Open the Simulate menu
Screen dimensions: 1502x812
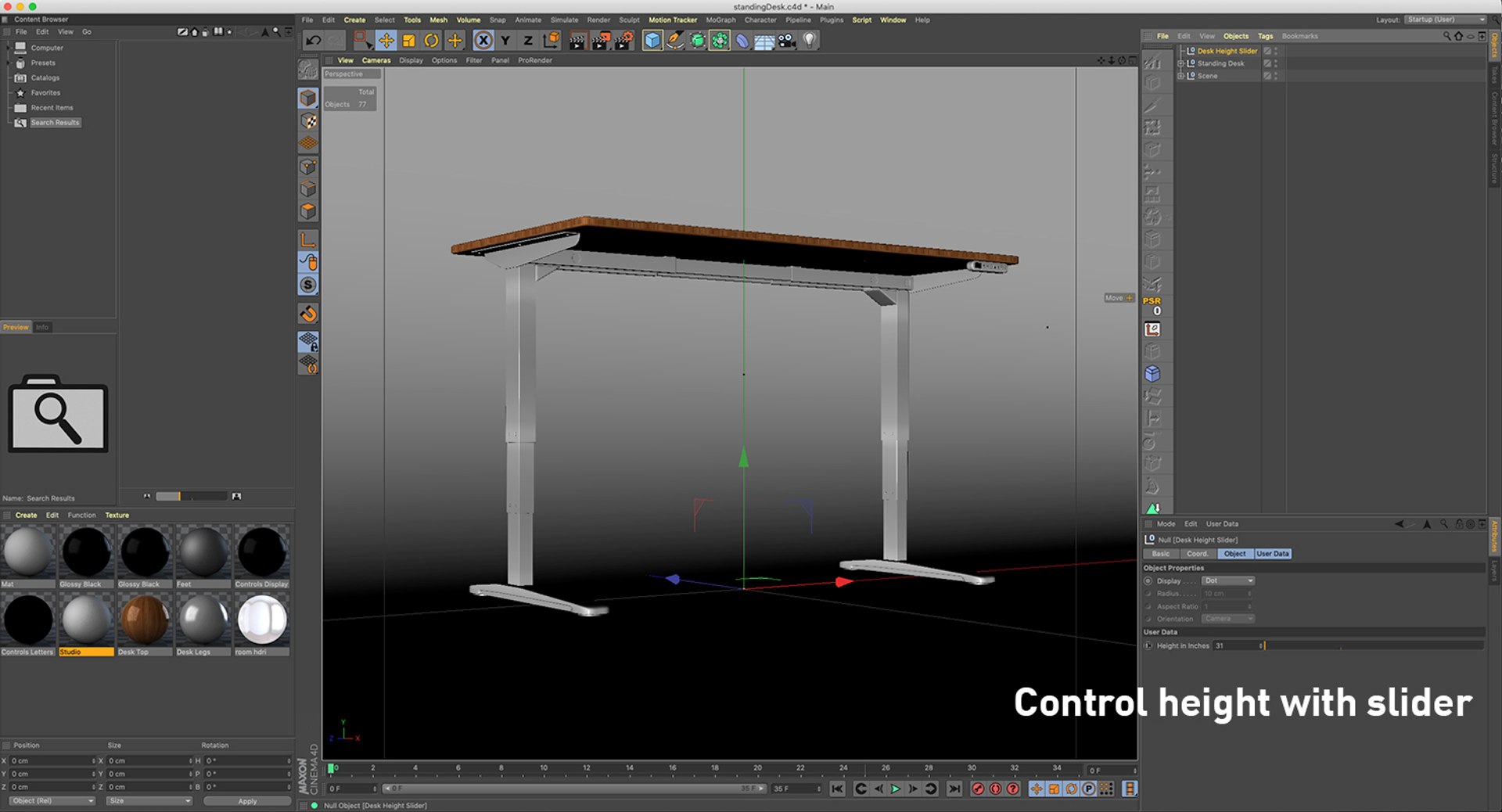564,20
